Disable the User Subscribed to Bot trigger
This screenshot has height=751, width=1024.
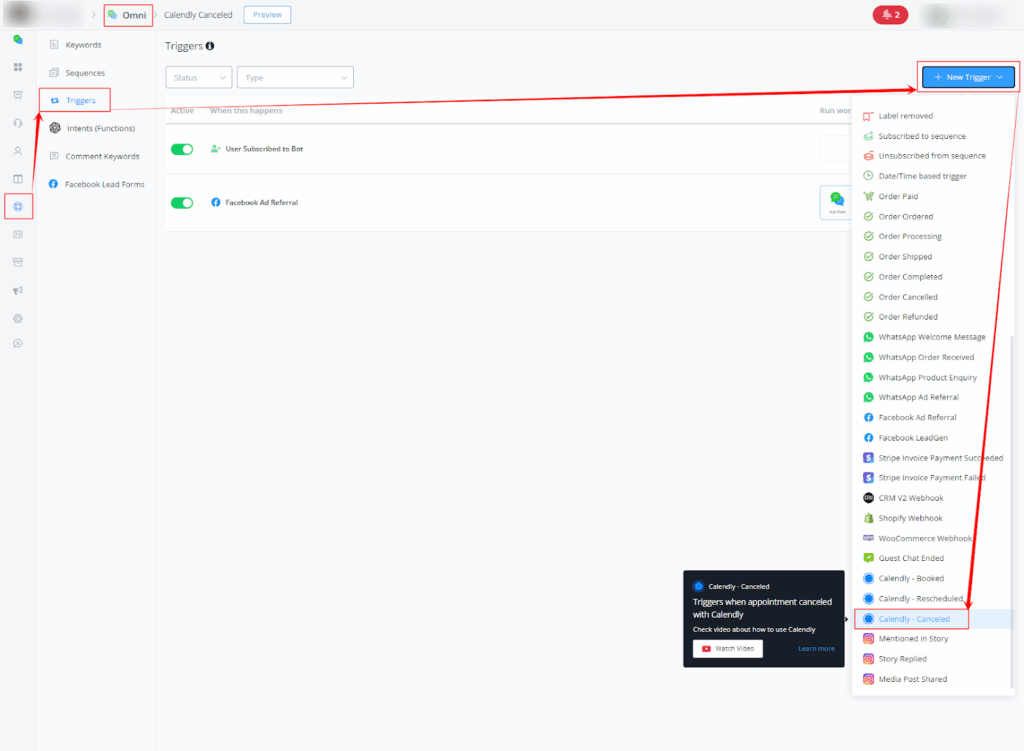[182, 149]
